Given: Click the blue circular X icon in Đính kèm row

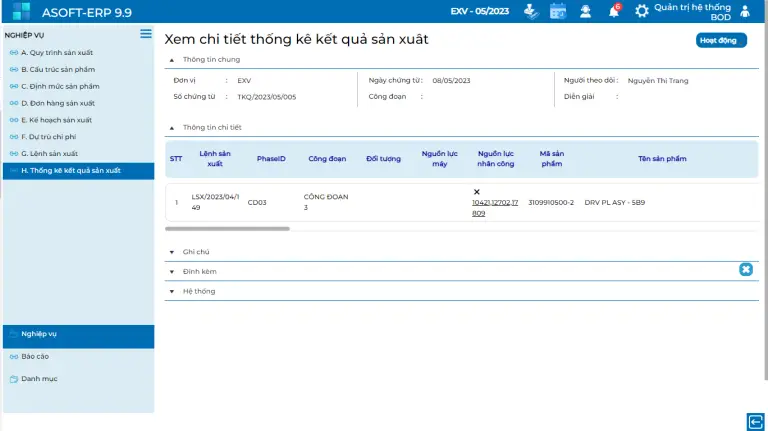Looking at the screenshot, I should pos(745,270).
